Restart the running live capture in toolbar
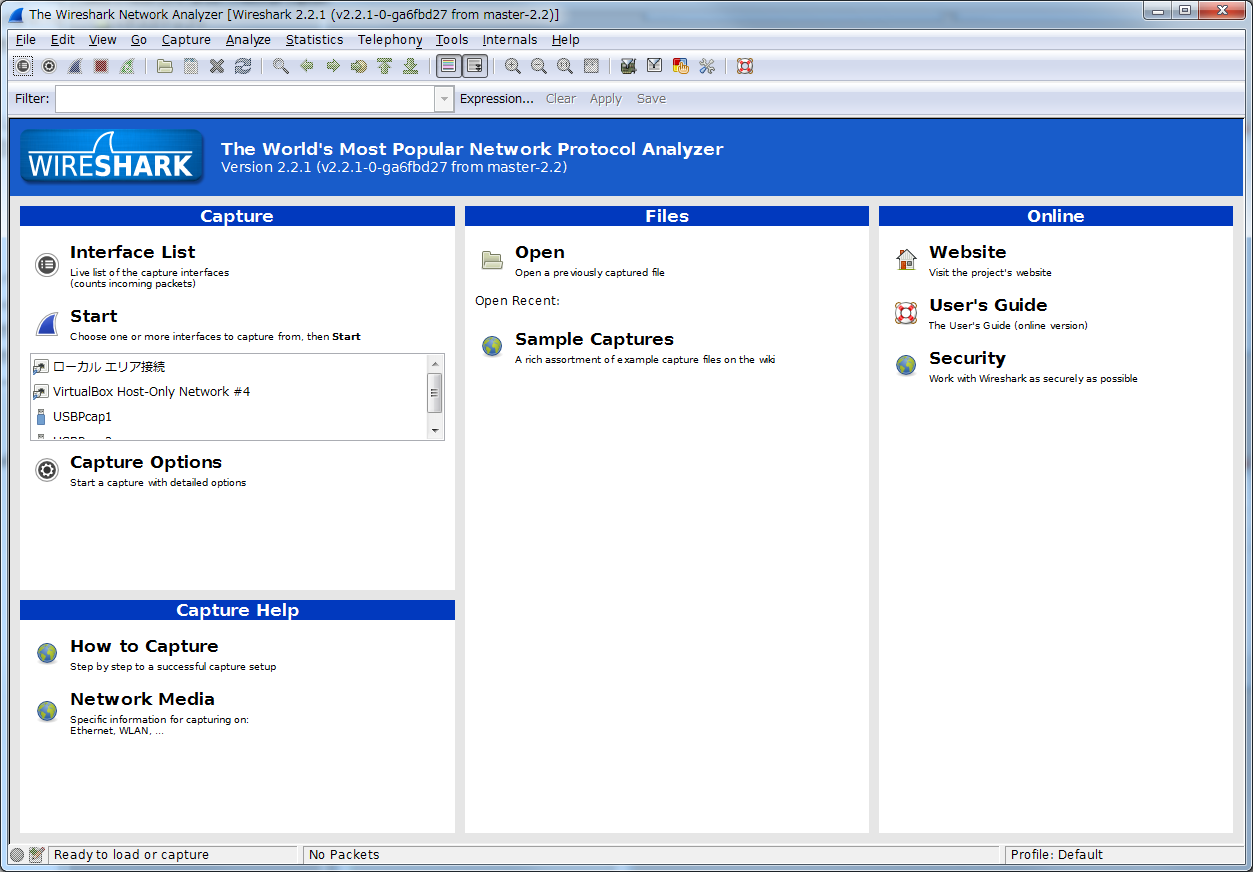Viewport: 1253px width, 872px height. pyautogui.click(x=127, y=66)
